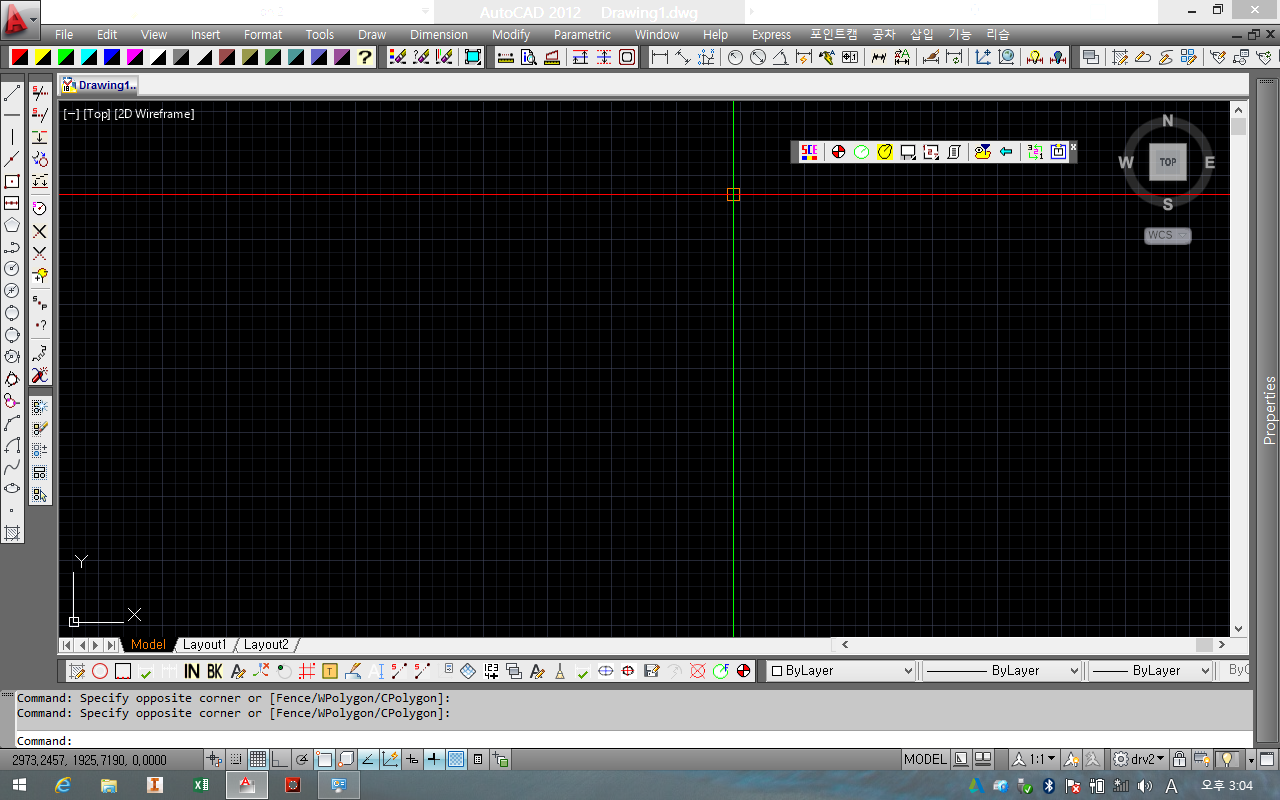
Task: Click the cascading windows icon in top toolbar
Action: coord(1091,57)
